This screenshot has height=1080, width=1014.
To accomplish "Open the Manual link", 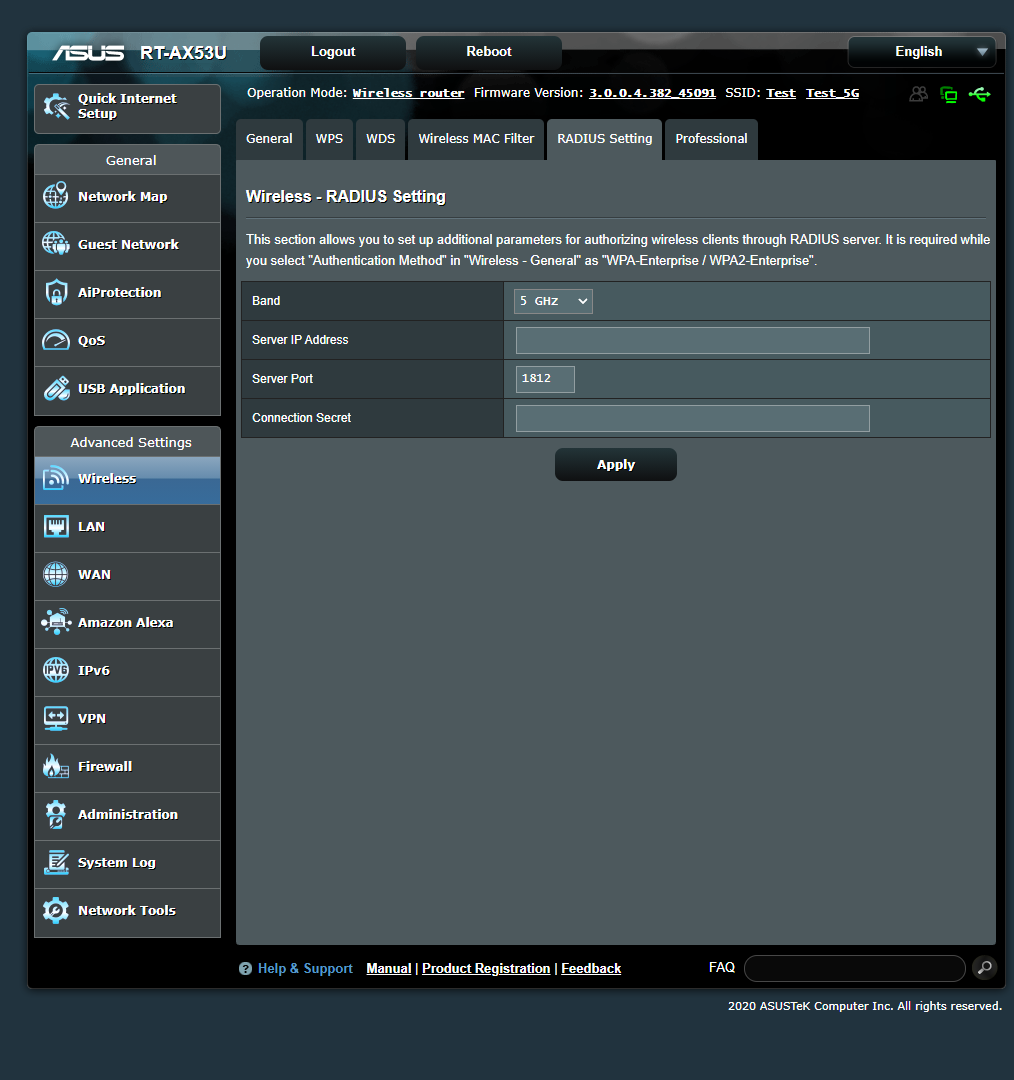I will tap(389, 968).
